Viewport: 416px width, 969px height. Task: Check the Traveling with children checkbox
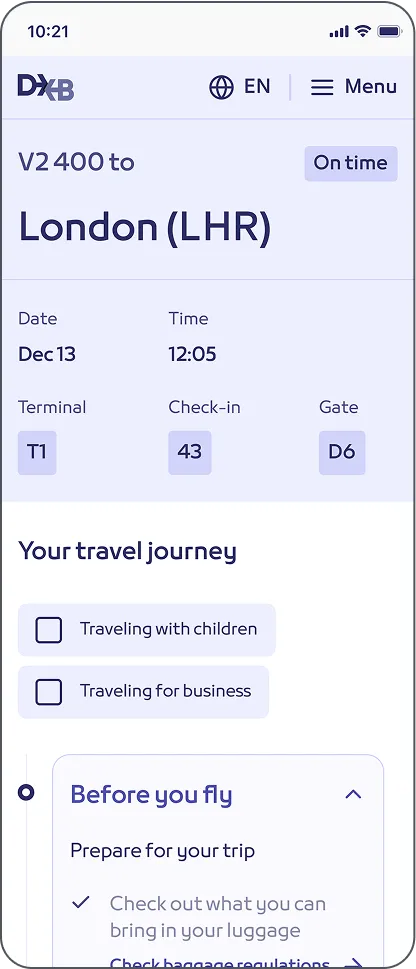point(48,630)
